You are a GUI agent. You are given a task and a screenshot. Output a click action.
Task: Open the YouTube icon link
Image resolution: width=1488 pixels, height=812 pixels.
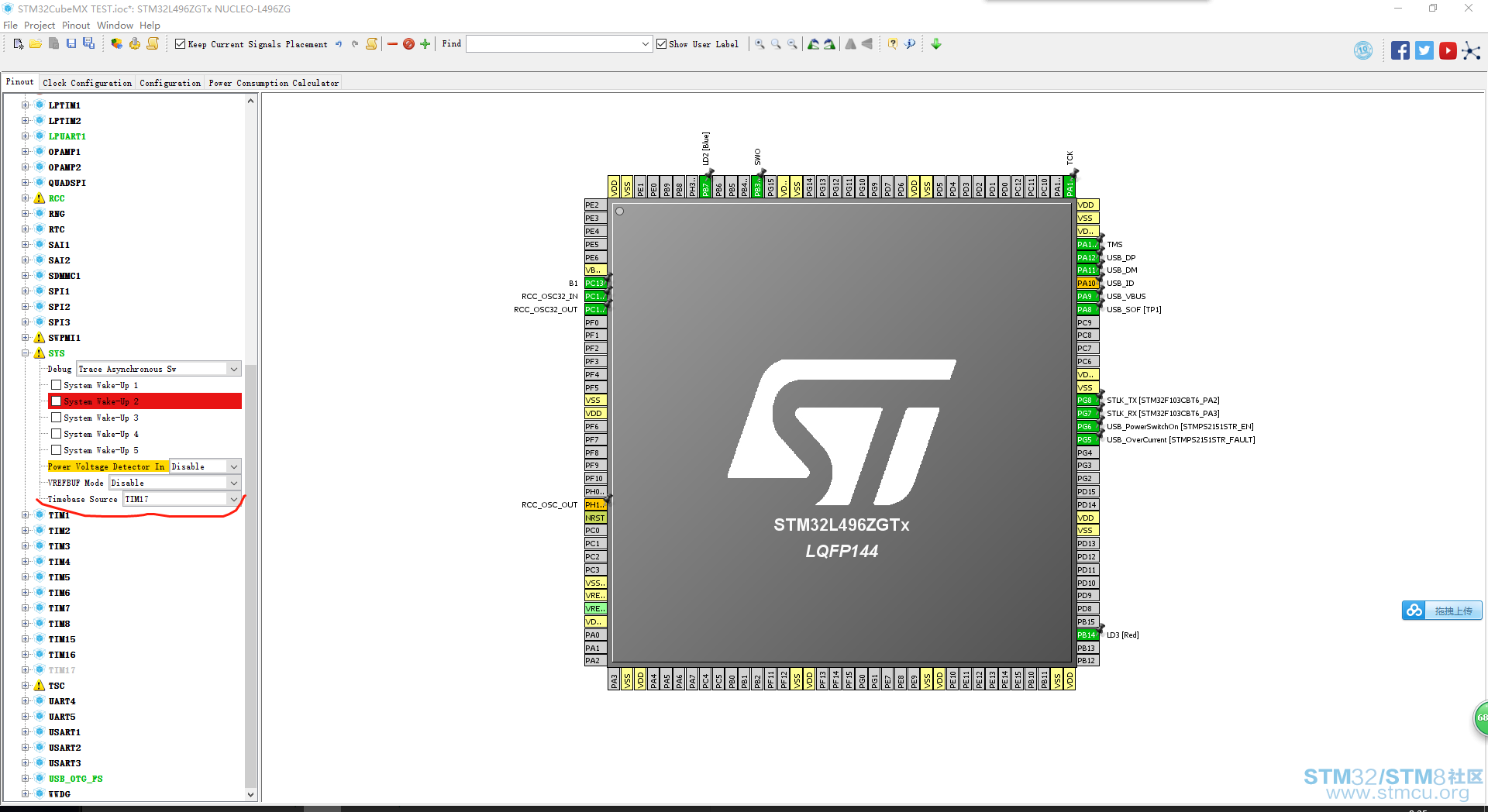click(1448, 51)
